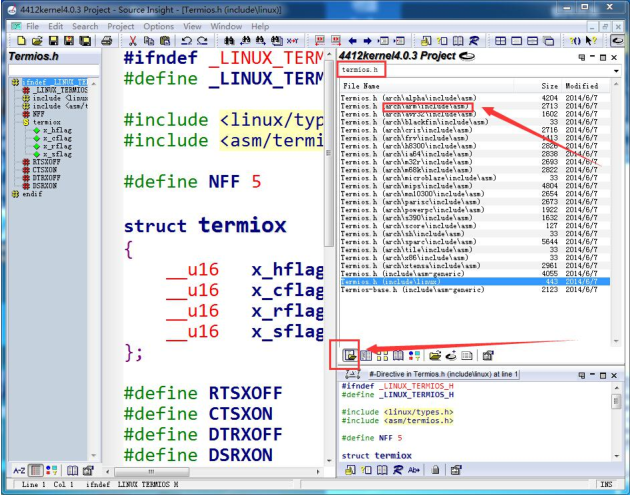Open the Window menu

tap(226, 27)
